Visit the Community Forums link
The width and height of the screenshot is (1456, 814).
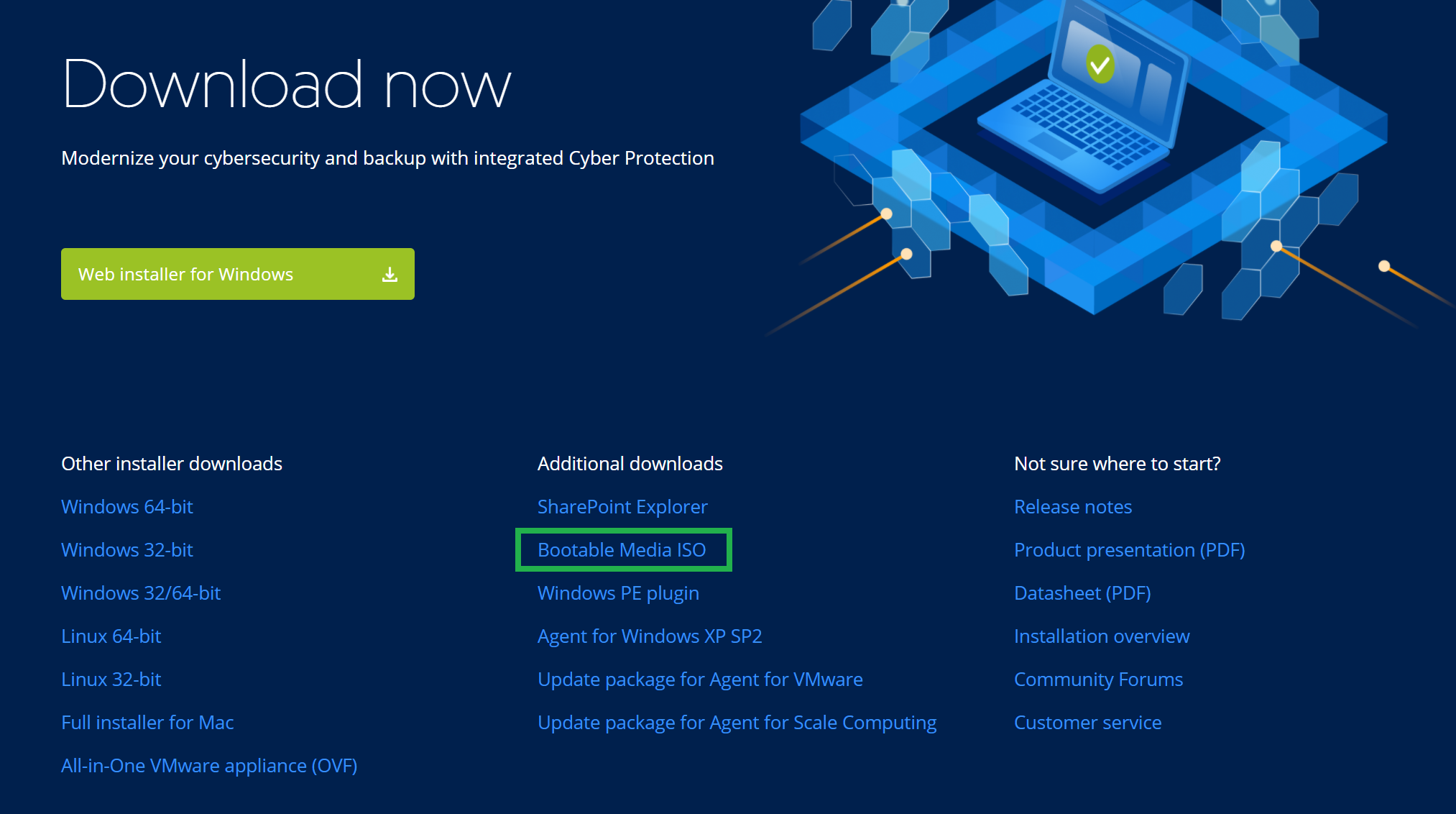coord(1098,680)
